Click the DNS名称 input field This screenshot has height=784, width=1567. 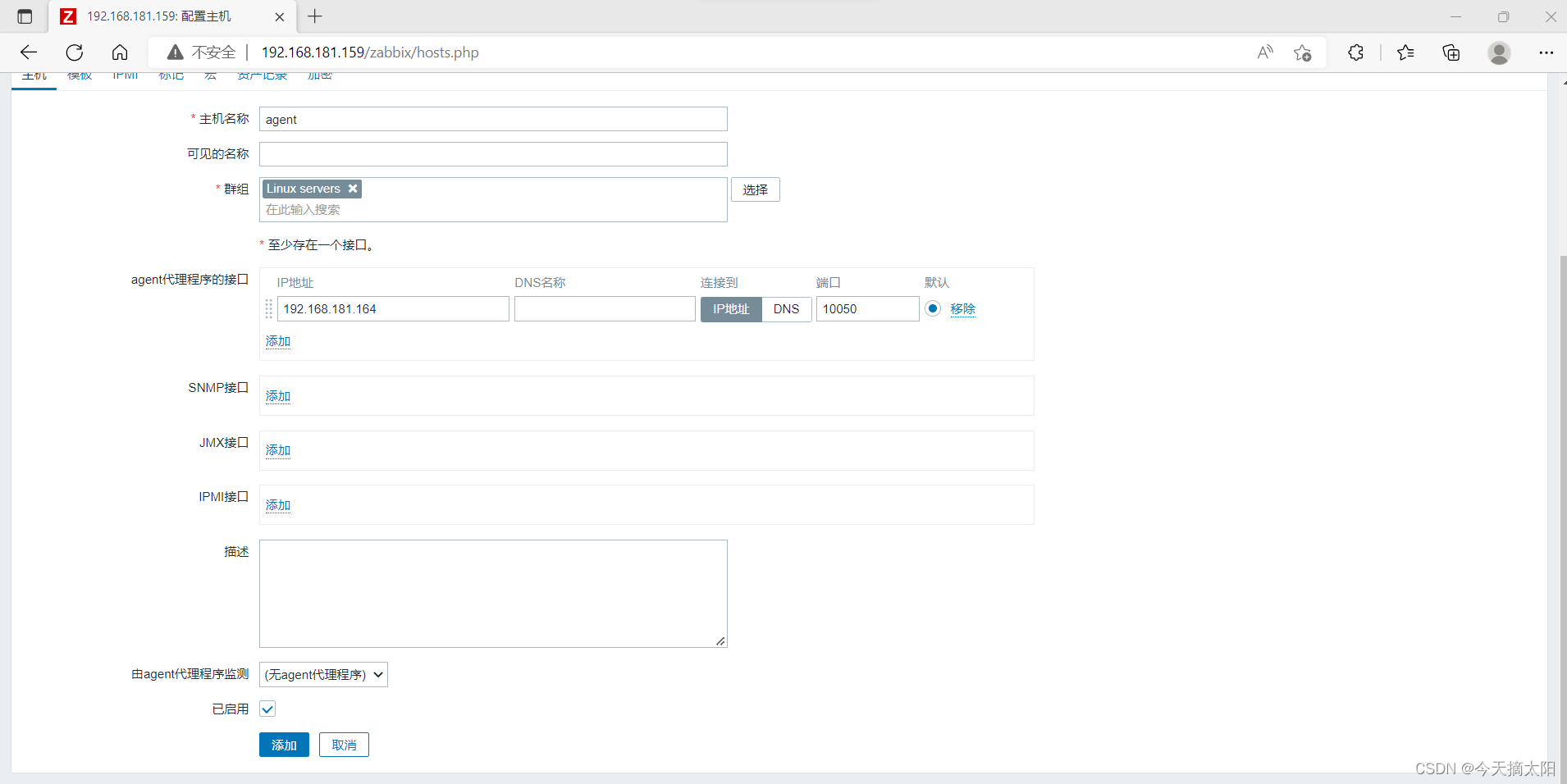click(x=605, y=309)
